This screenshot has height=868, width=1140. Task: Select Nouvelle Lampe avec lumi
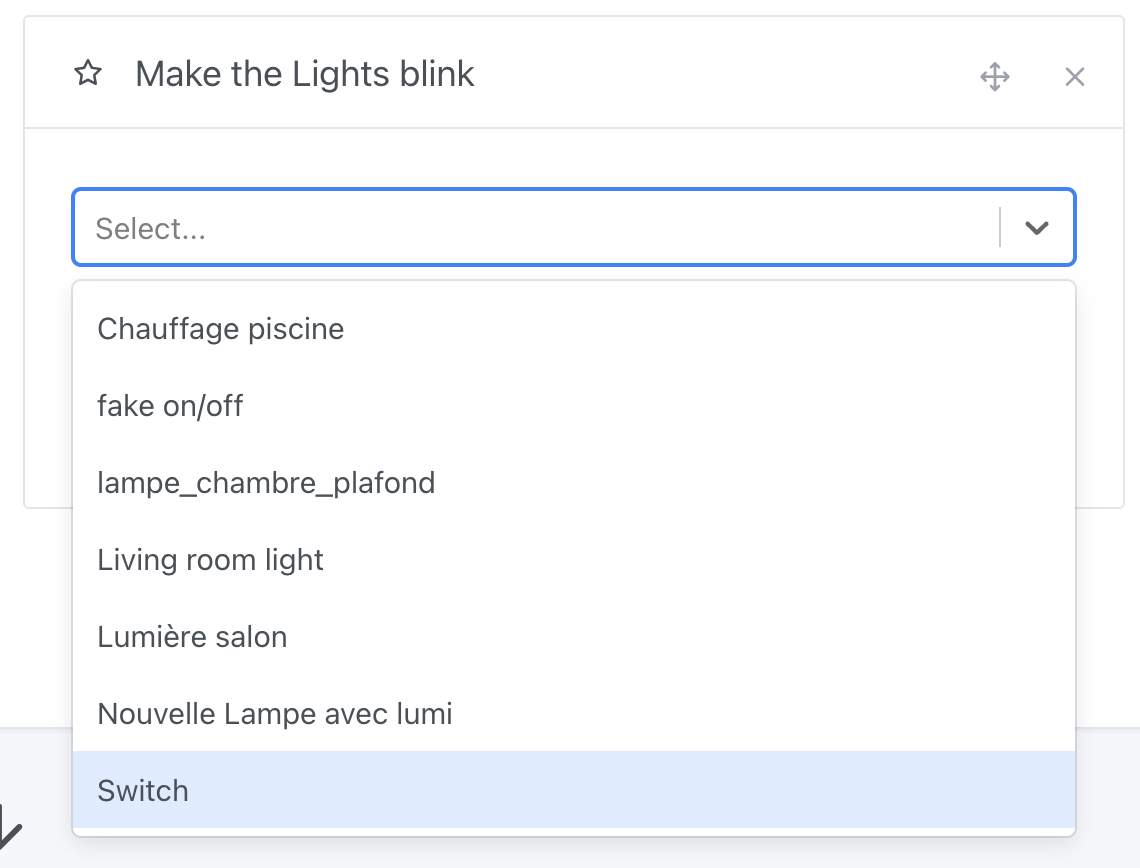[x=274, y=713]
